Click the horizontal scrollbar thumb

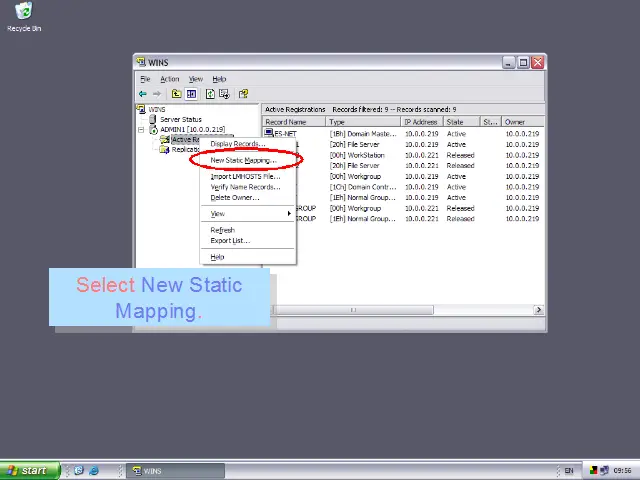(353, 310)
